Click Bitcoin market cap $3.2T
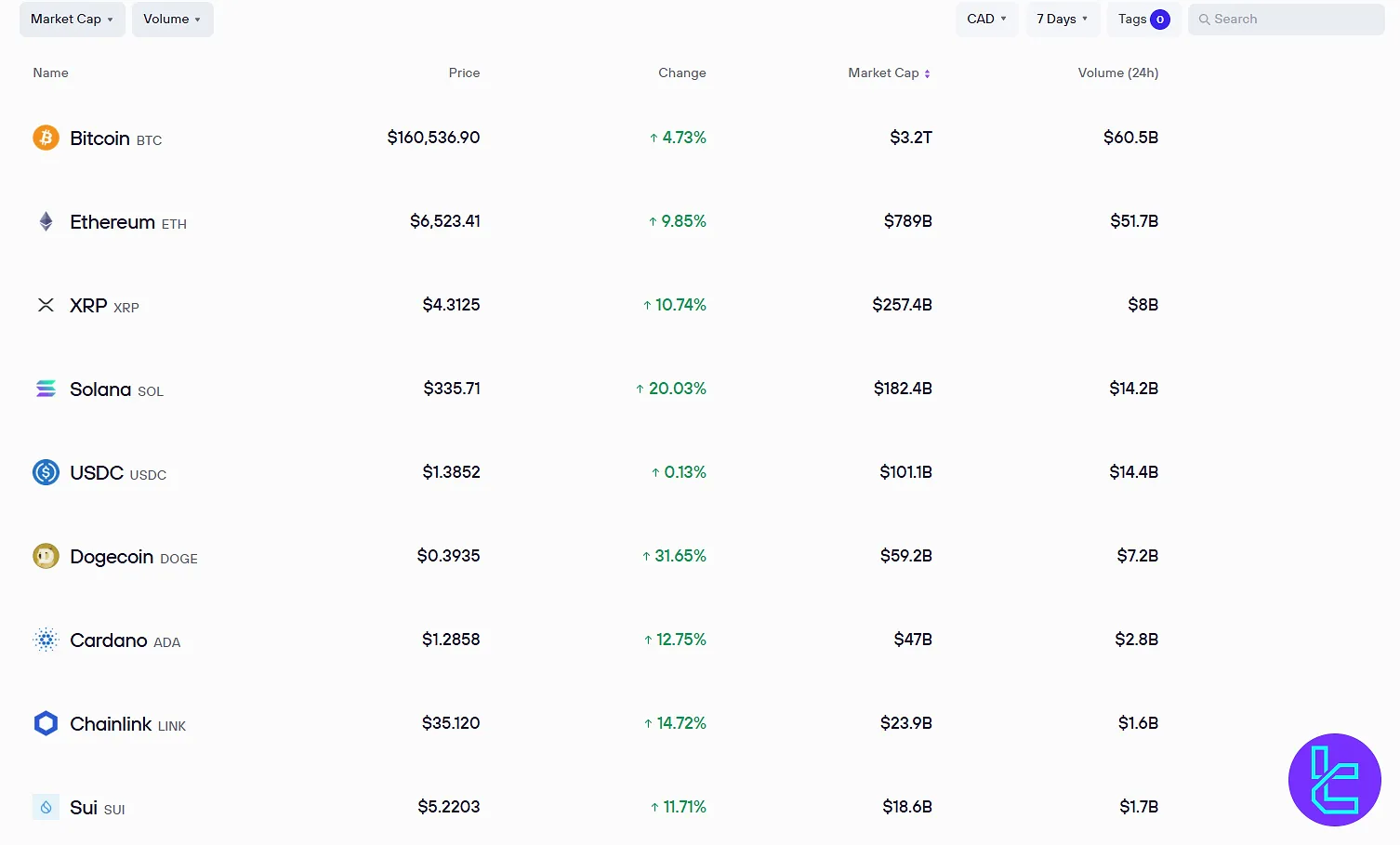 point(911,138)
